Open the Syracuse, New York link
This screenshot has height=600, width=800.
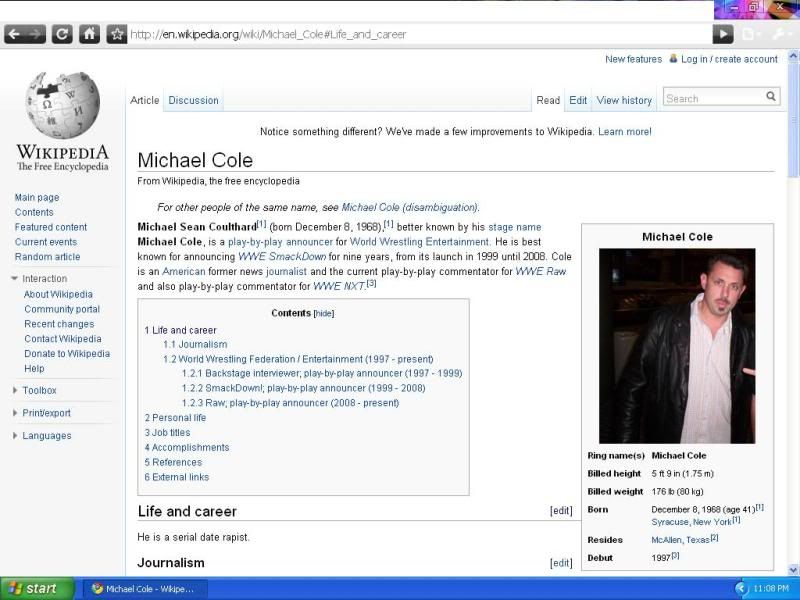point(691,522)
